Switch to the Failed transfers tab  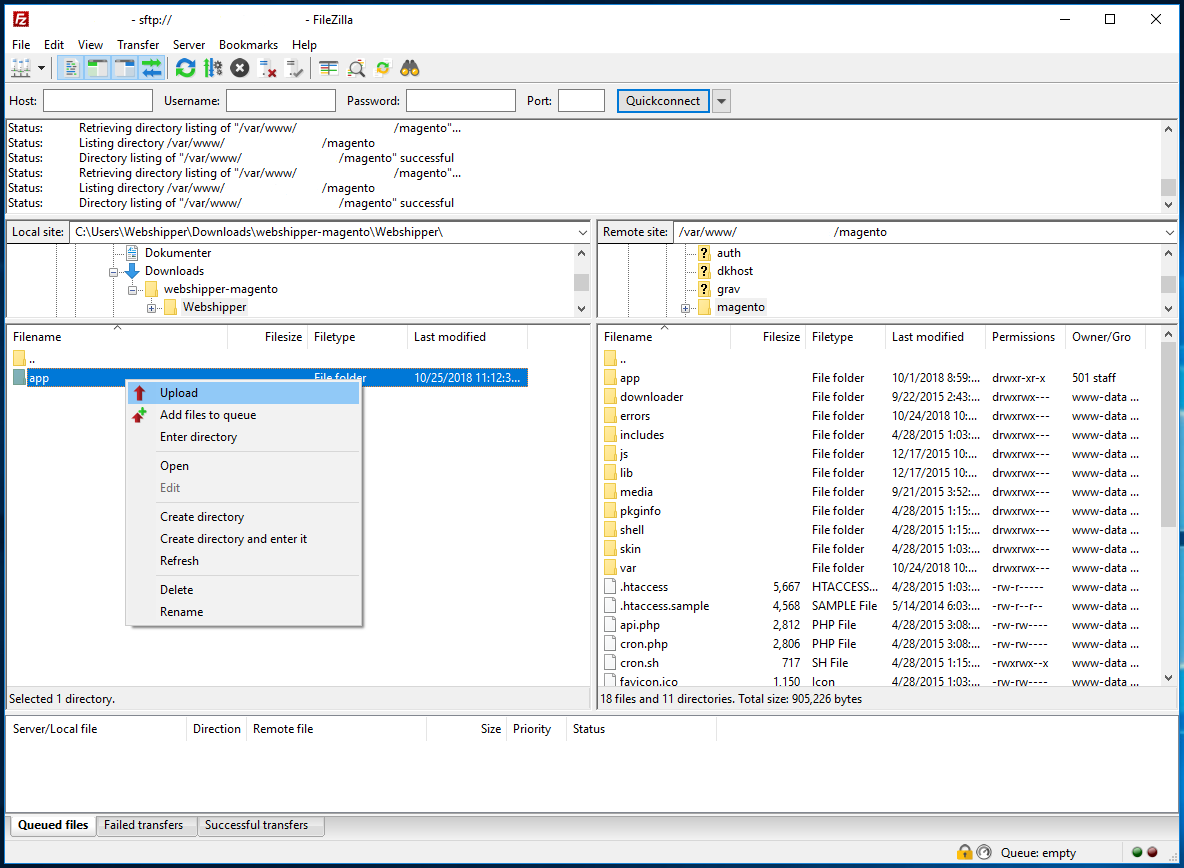pos(146,825)
